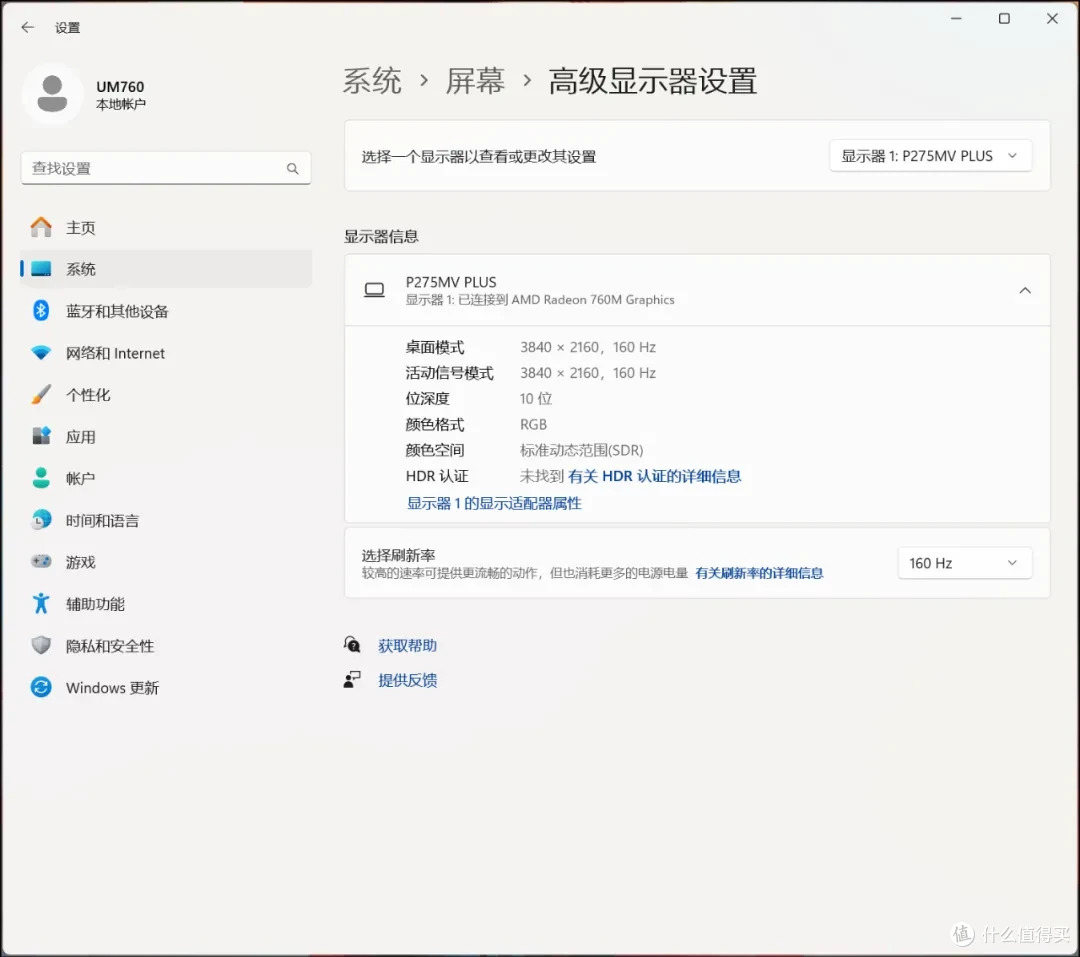Click the 主页 home icon
The height and width of the screenshot is (957, 1080).
coord(41,227)
